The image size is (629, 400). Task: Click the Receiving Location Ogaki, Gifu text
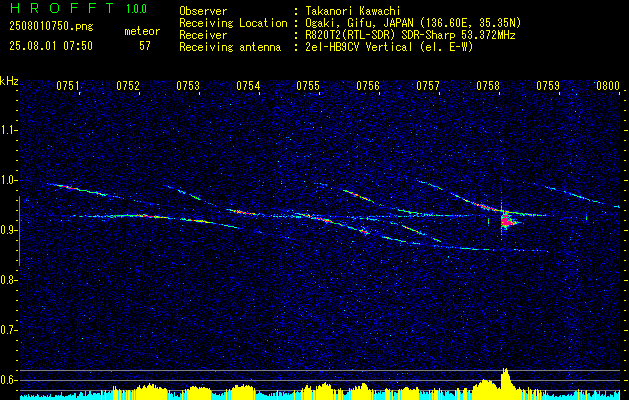pyautogui.click(x=413, y=23)
